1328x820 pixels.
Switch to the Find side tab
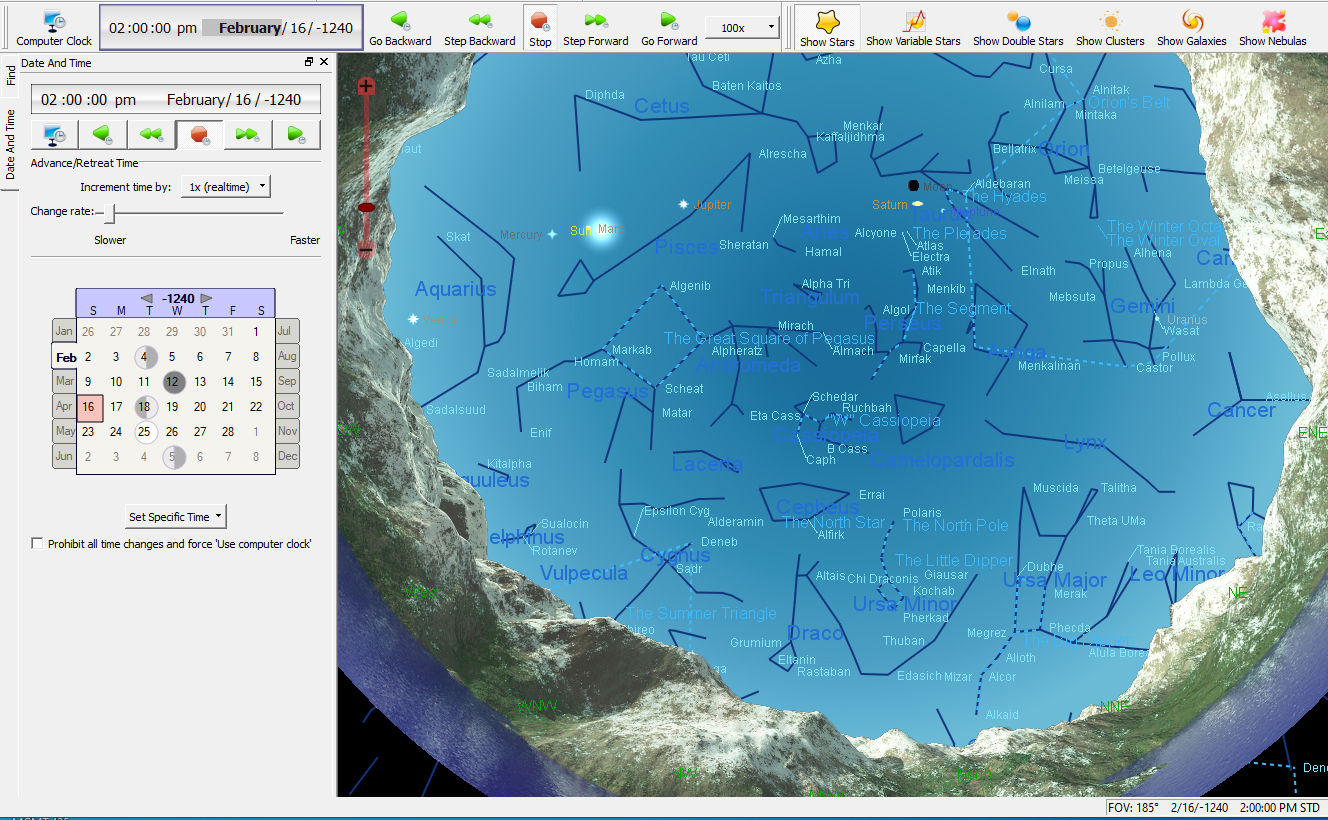[x=10, y=75]
